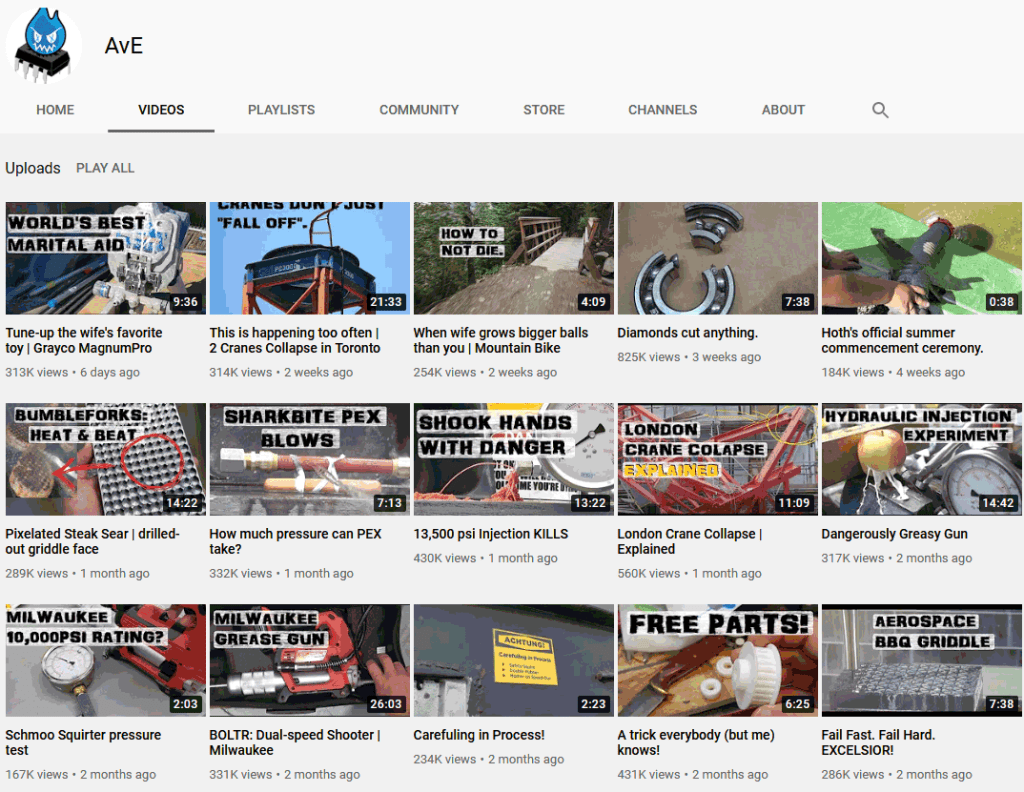Open the Sharkbite PEX Blows thumbnail
Screen dimensions: 1024x792
309,459
